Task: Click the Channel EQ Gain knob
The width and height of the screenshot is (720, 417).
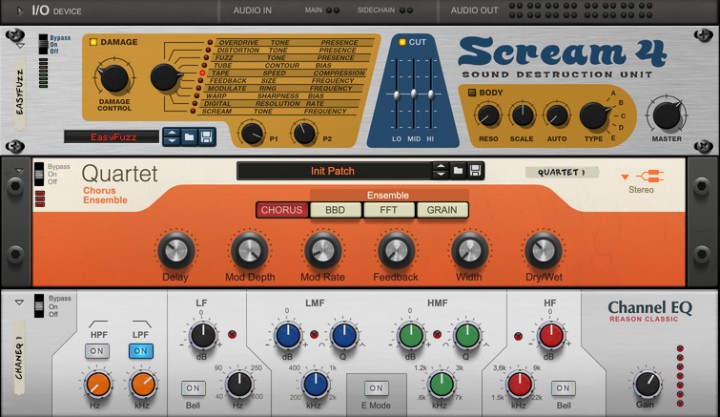Action: click(647, 384)
